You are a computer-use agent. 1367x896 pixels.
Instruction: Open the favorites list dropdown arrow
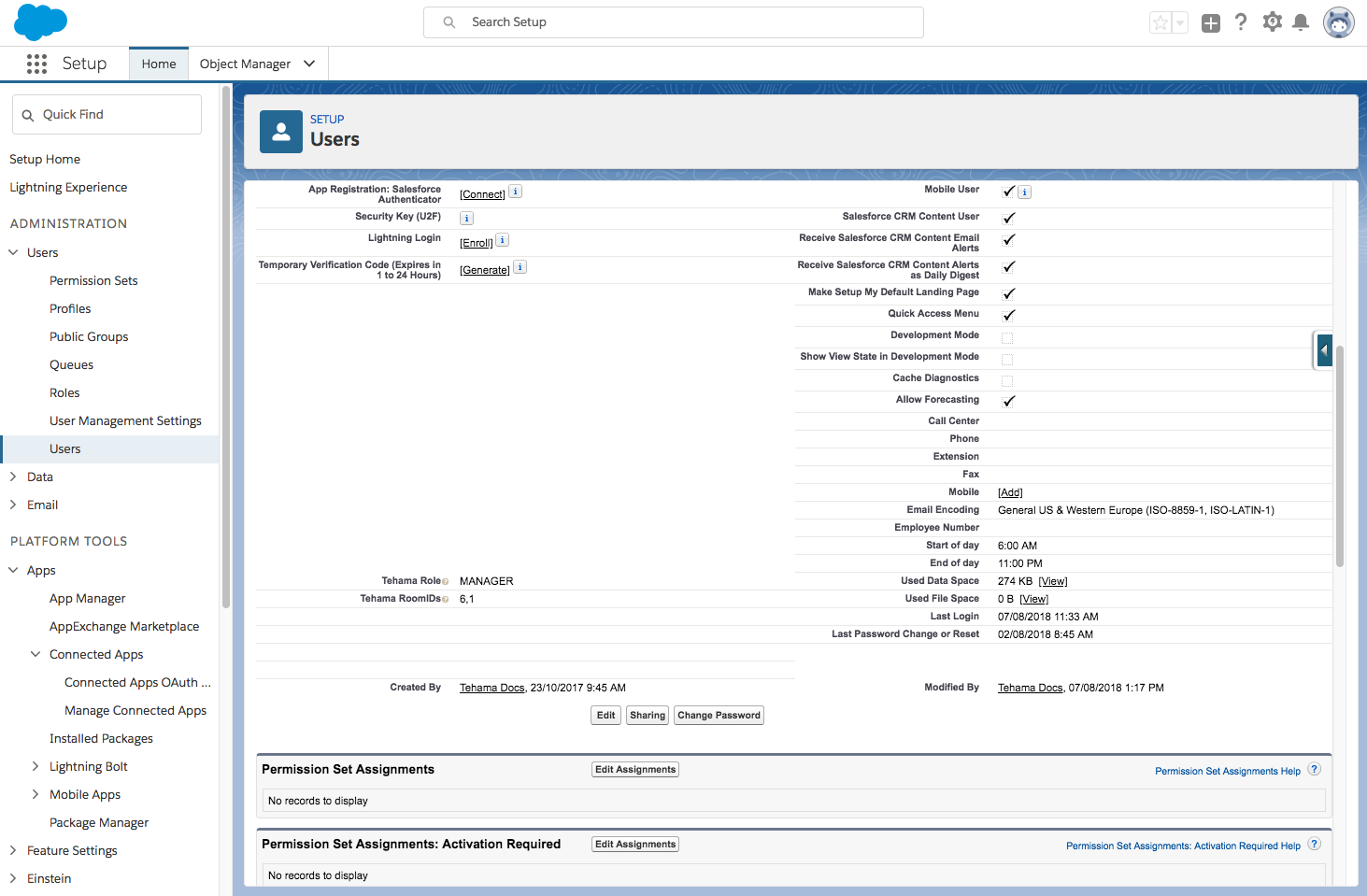pyautogui.click(x=1180, y=23)
